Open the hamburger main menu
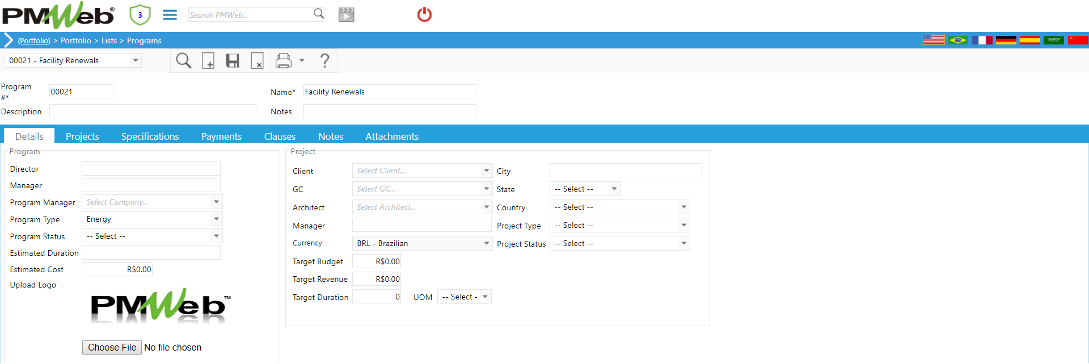The image size is (1089, 364). [x=169, y=15]
